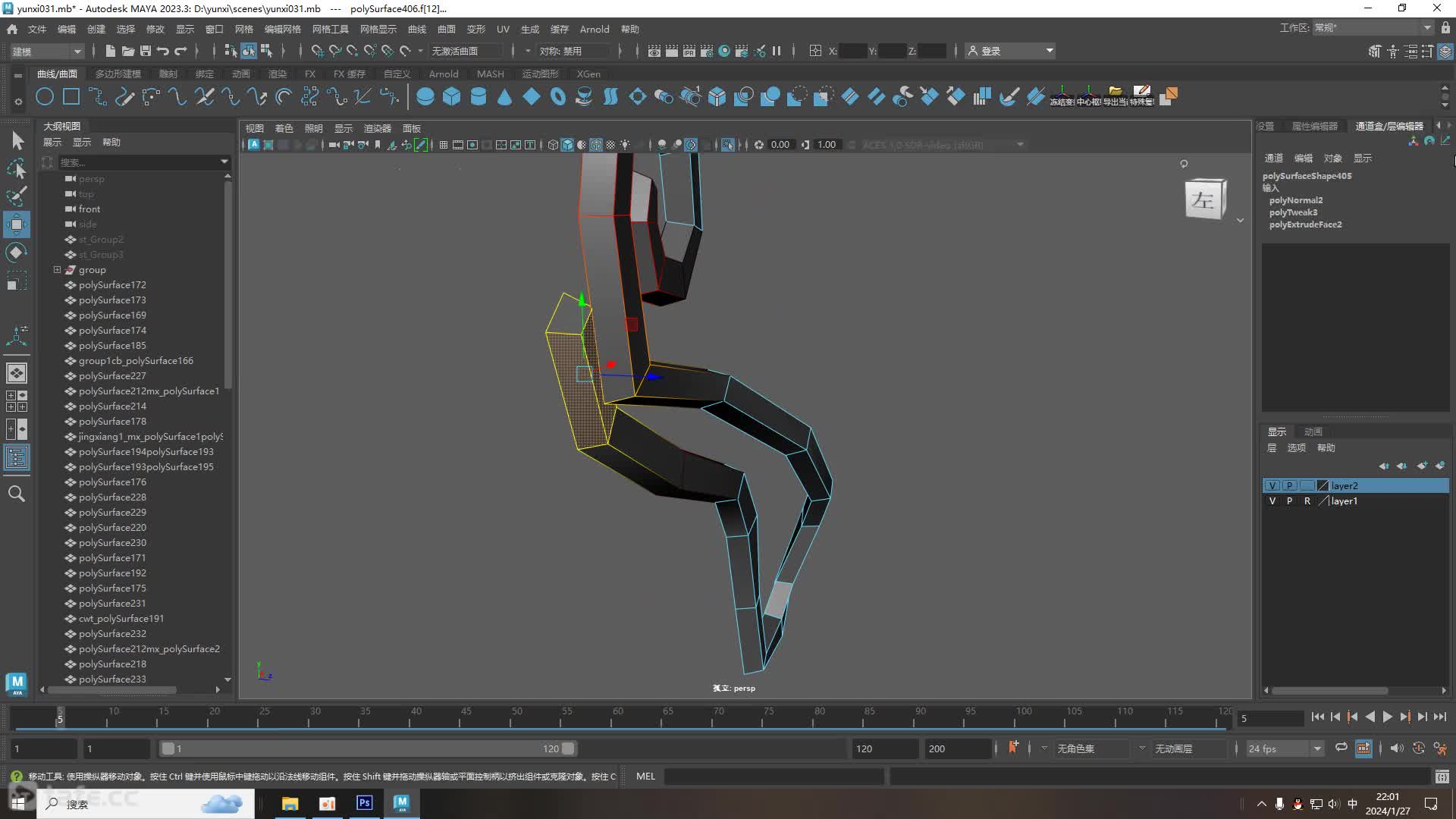Open File Explorer from the taskbar
1456x819 pixels.
(x=290, y=803)
